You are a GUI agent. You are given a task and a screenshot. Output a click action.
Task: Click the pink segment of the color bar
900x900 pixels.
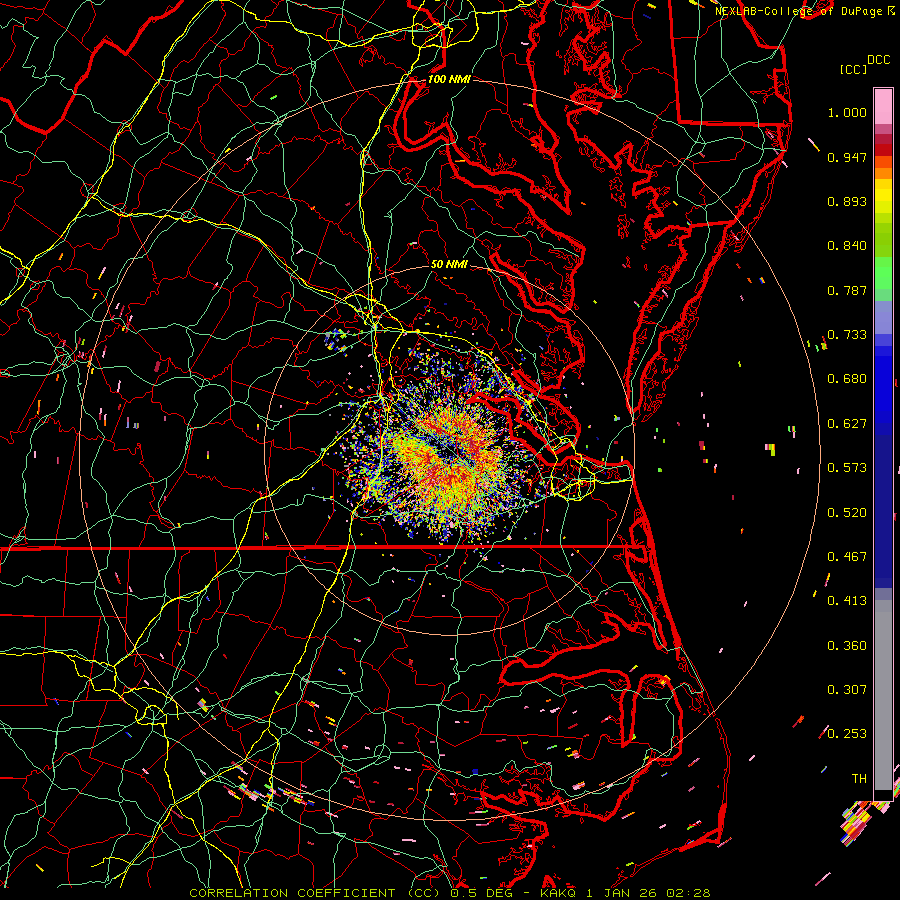[883, 107]
